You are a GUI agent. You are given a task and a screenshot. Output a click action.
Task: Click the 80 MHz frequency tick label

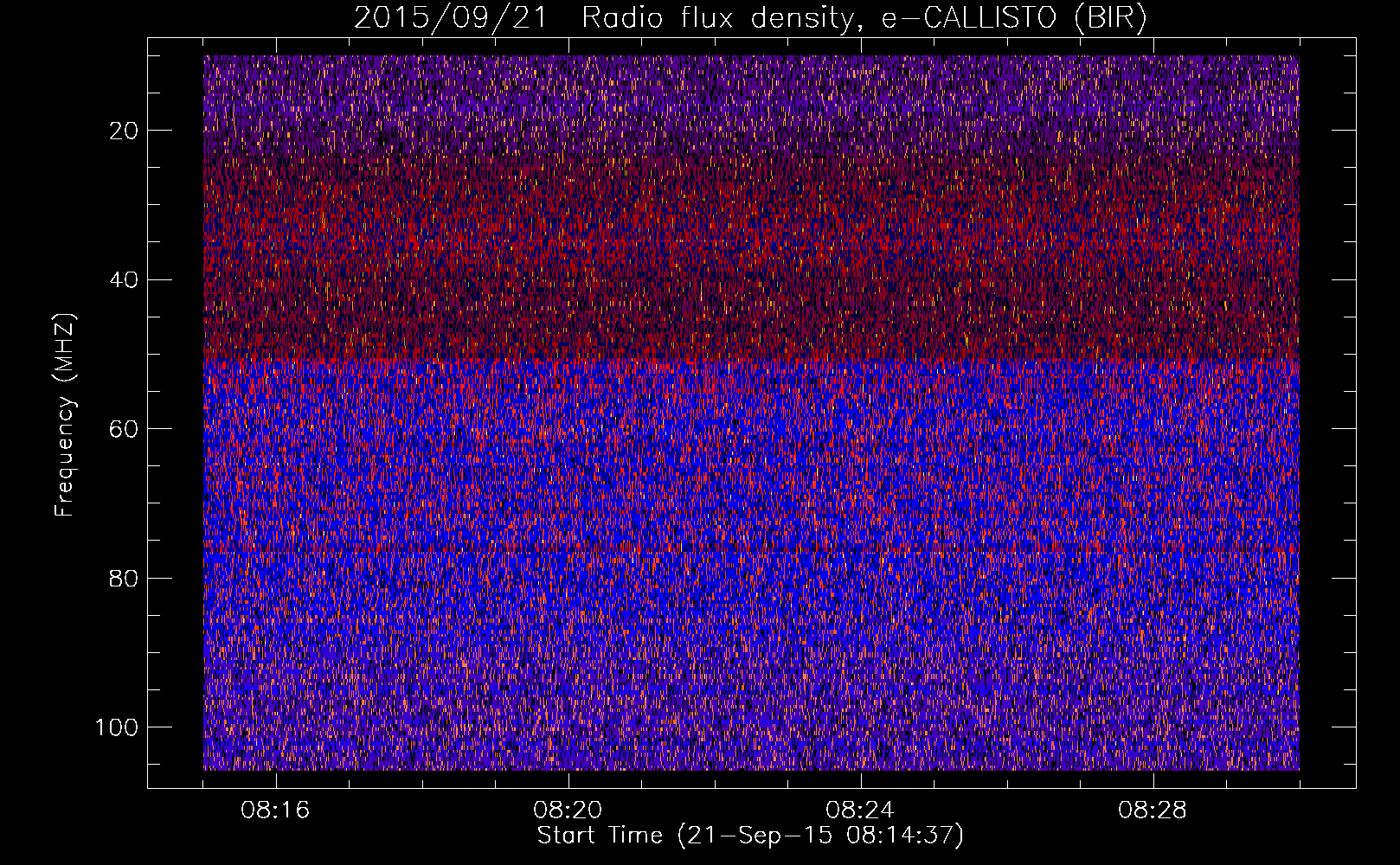[124, 579]
